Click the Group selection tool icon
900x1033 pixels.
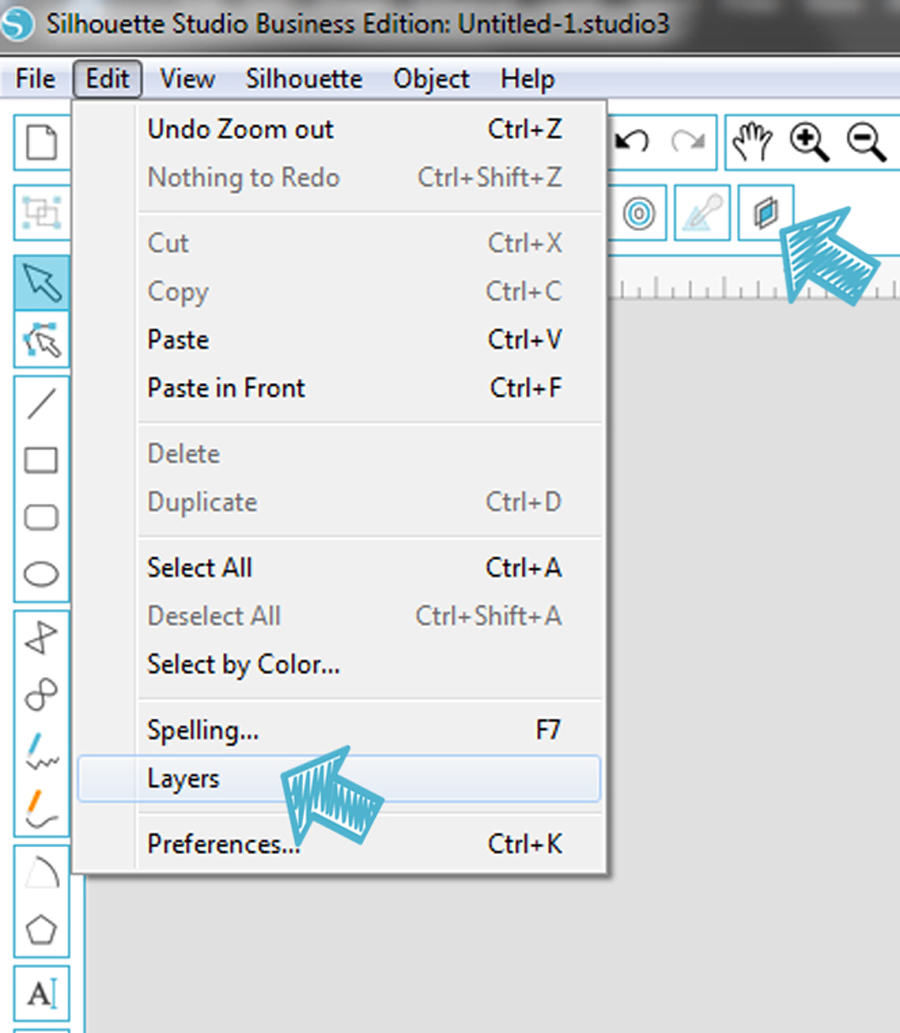point(42,213)
